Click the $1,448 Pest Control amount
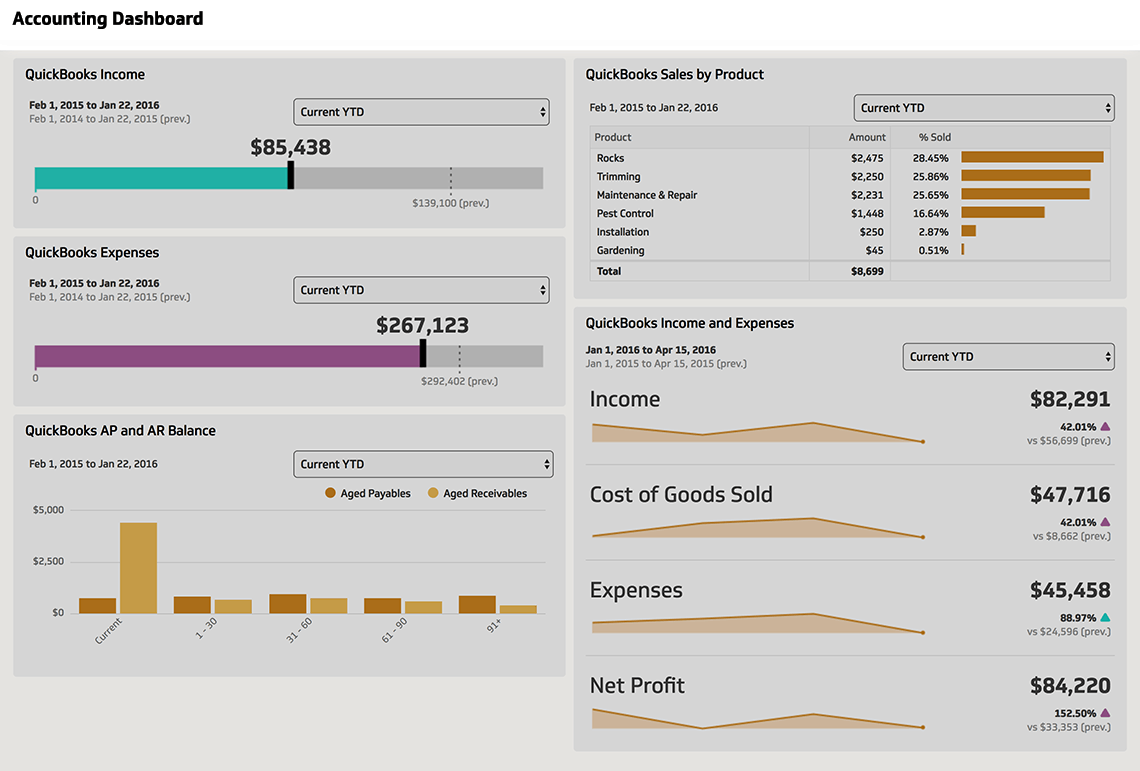1140x771 pixels. 867,213
